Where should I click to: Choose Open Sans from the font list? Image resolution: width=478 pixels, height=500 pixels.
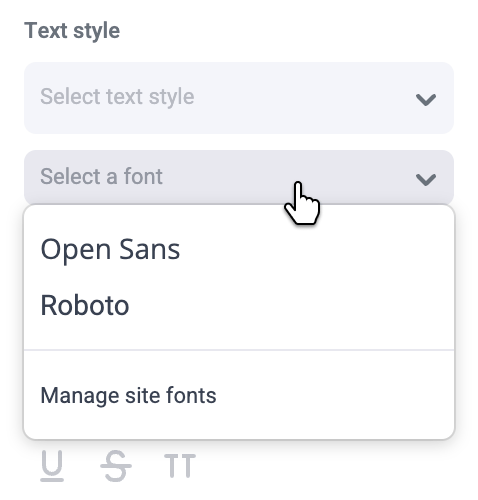(x=110, y=249)
